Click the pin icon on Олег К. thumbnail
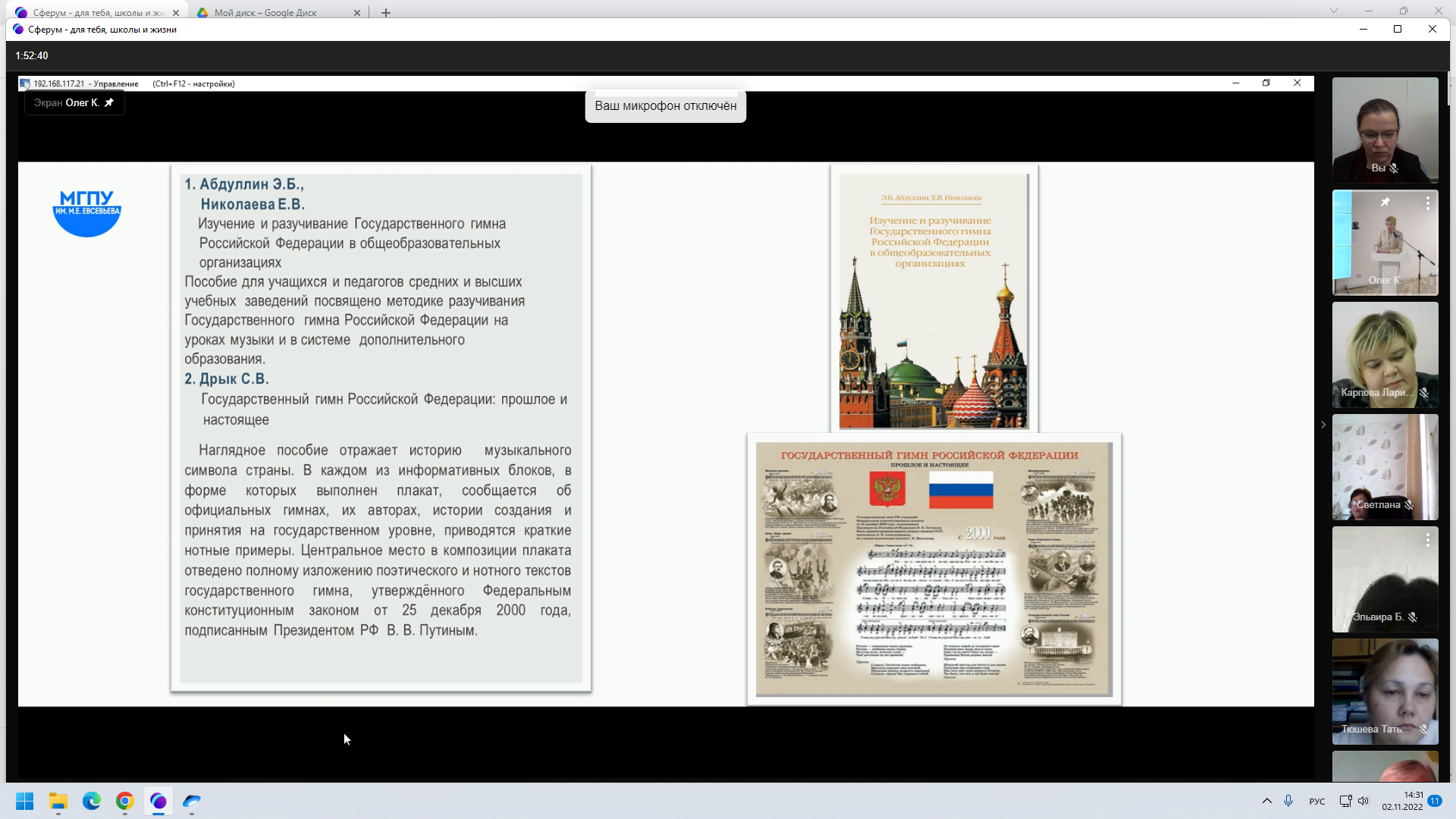1456x819 pixels. [1385, 202]
